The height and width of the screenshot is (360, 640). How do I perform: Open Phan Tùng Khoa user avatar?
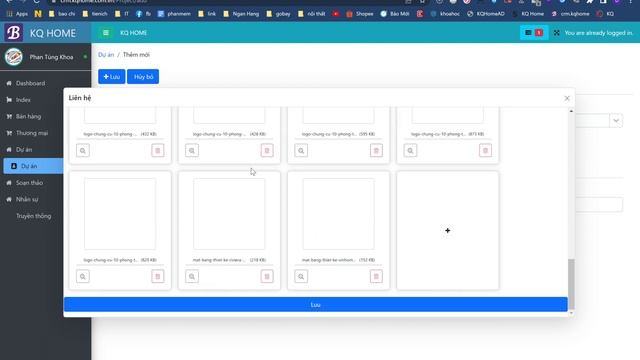(13, 57)
